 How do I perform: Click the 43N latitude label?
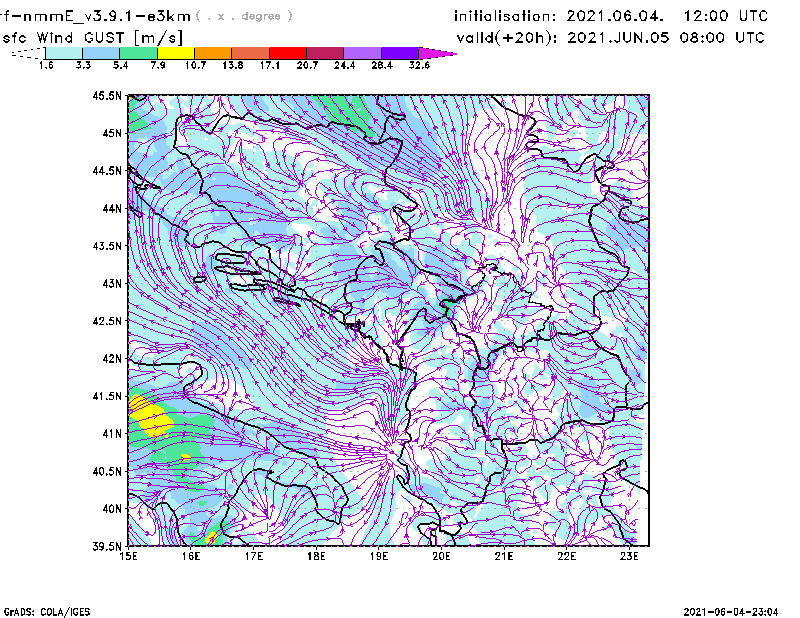(x=112, y=283)
